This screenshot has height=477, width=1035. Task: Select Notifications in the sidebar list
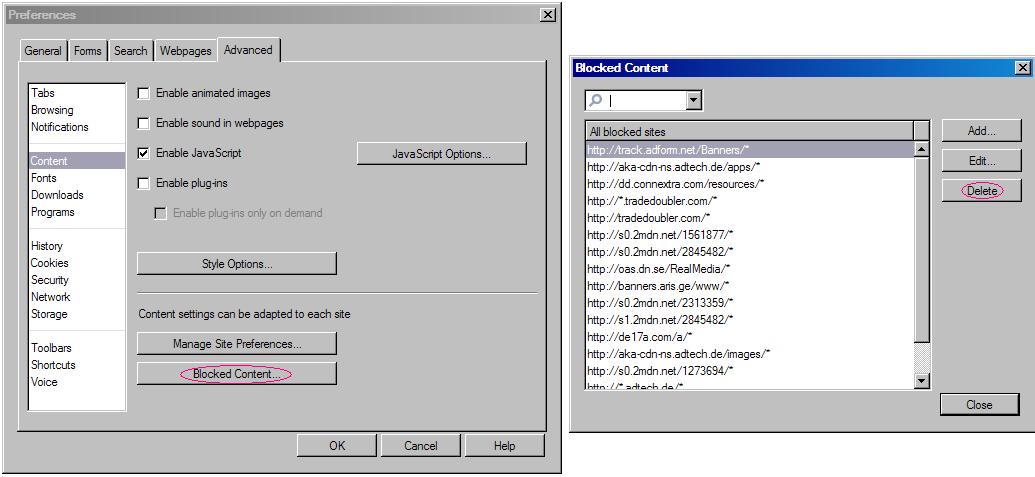click(x=59, y=127)
